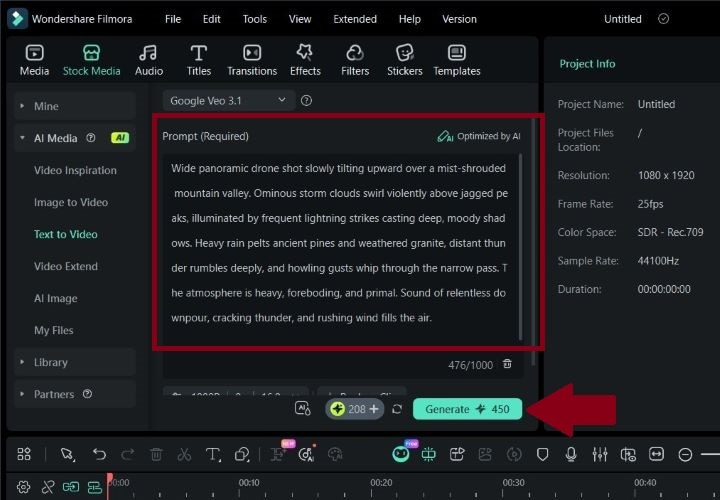
Task: Click the green scene detection icon
Action: click(x=428, y=454)
